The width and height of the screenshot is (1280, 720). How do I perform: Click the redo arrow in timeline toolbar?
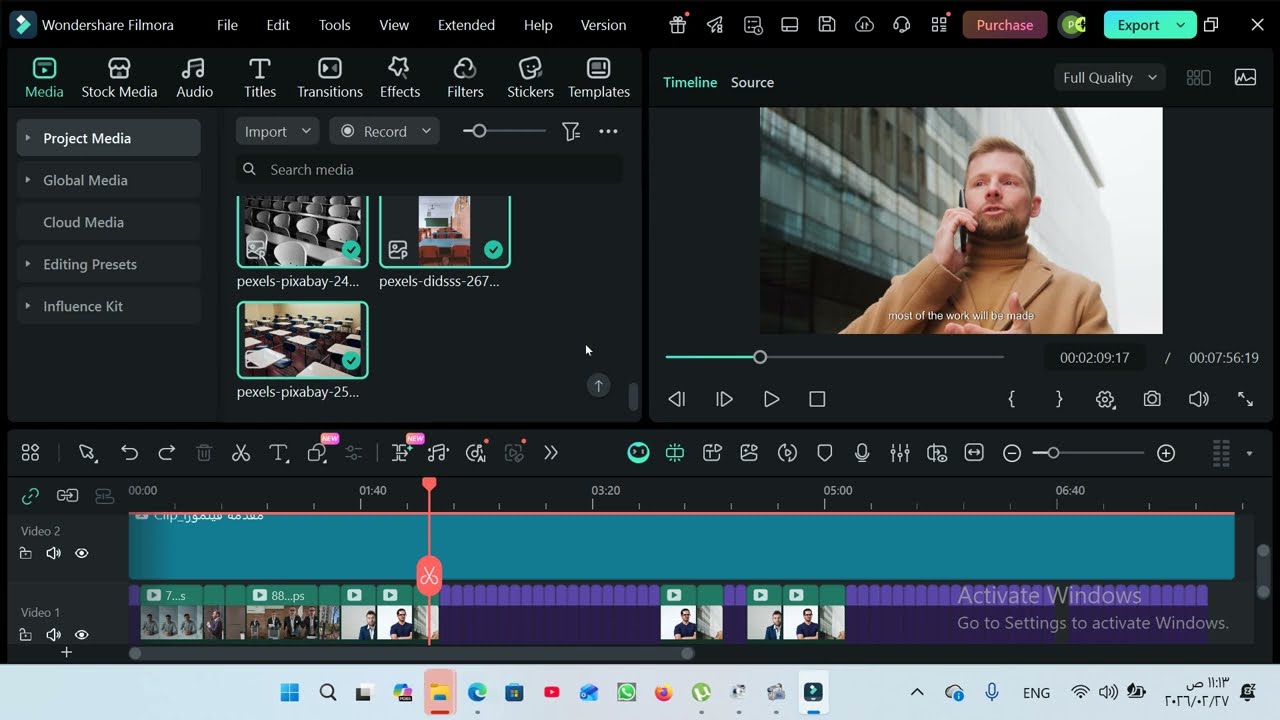(167, 453)
